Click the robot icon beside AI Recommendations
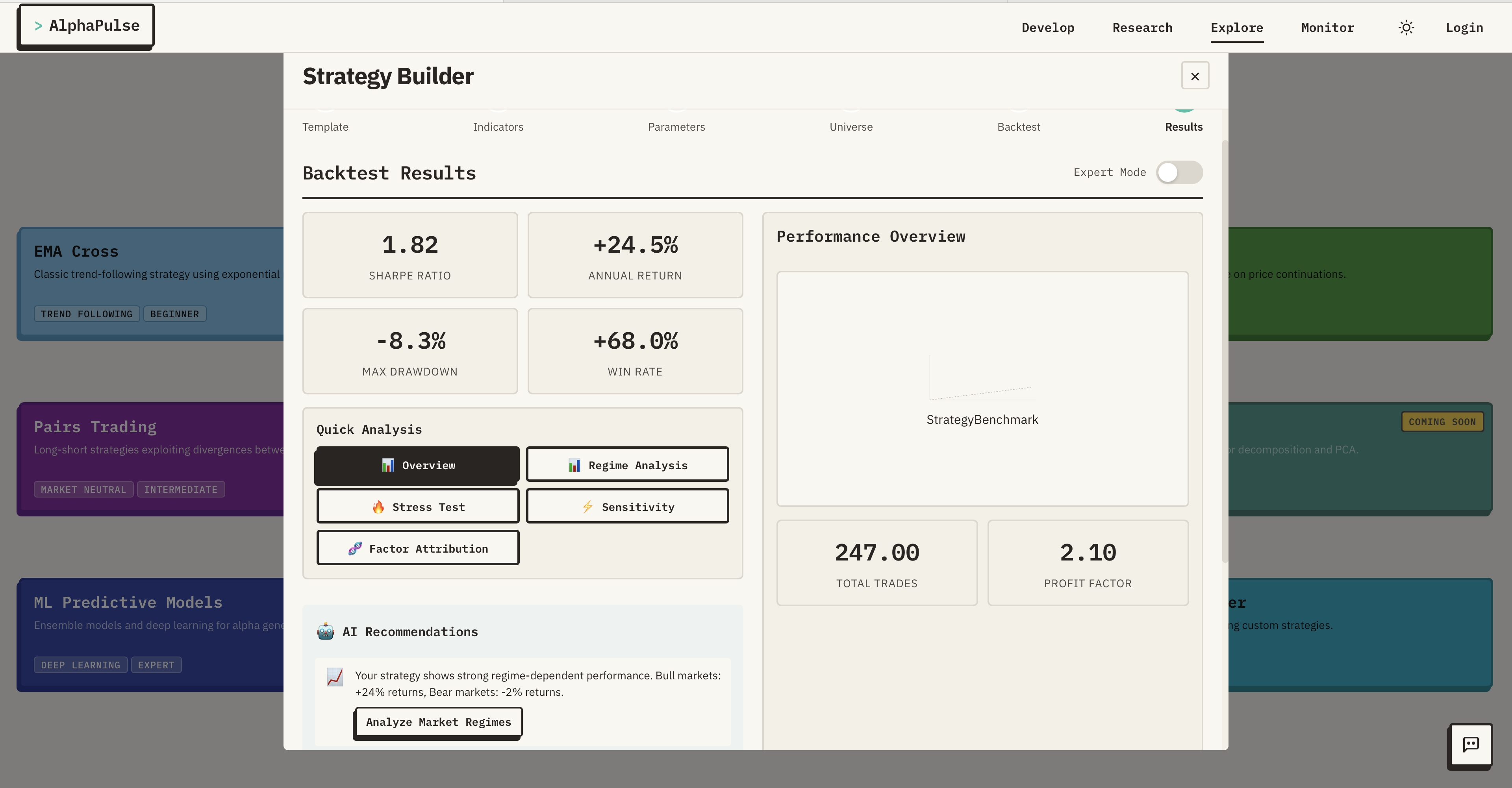 [326, 631]
